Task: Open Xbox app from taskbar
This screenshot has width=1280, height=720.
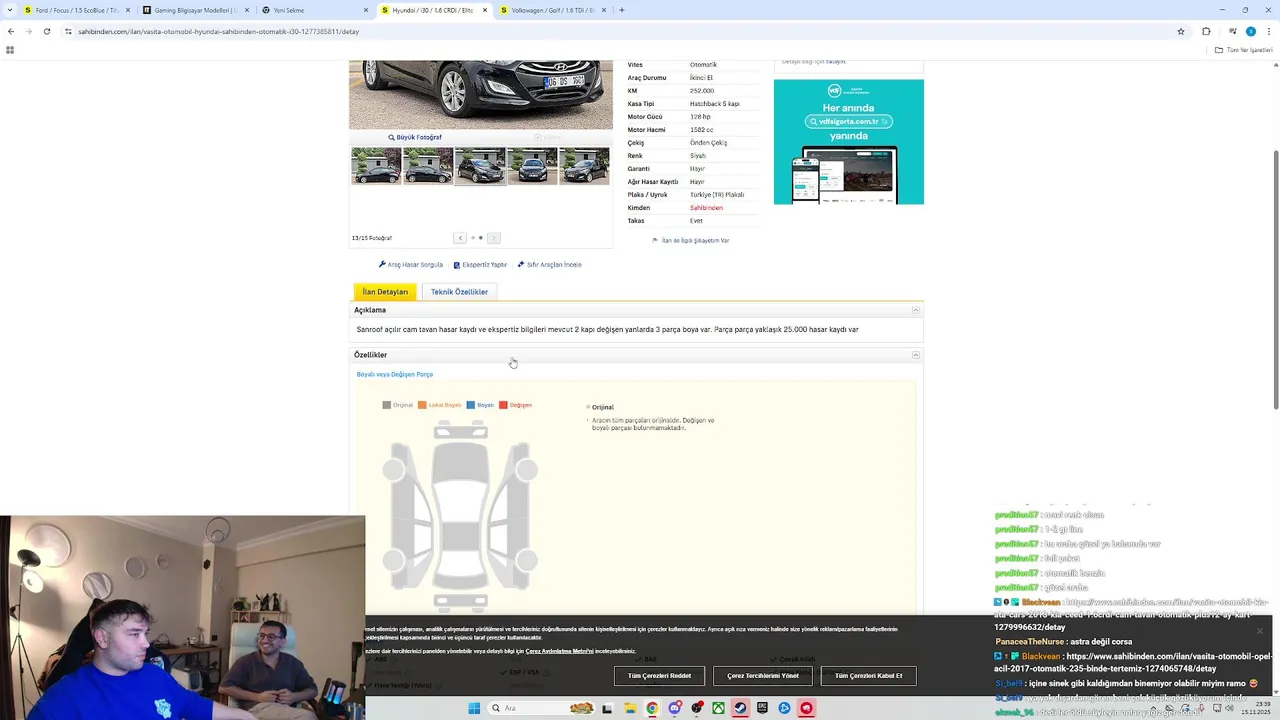Action: (x=718, y=708)
